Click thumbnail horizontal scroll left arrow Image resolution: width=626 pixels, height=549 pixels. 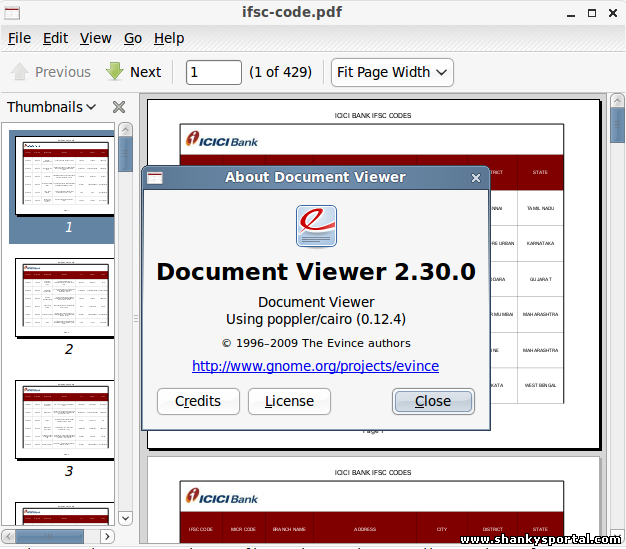(9, 536)
